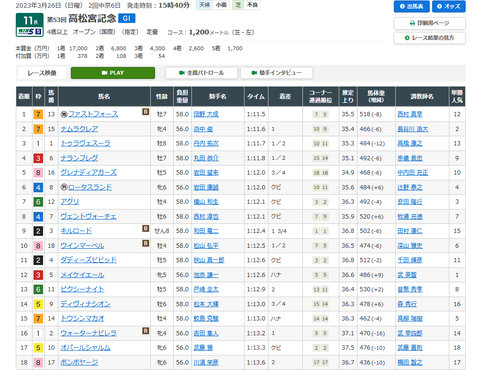Click the WIN5 badge under 11R

point(30,32)
